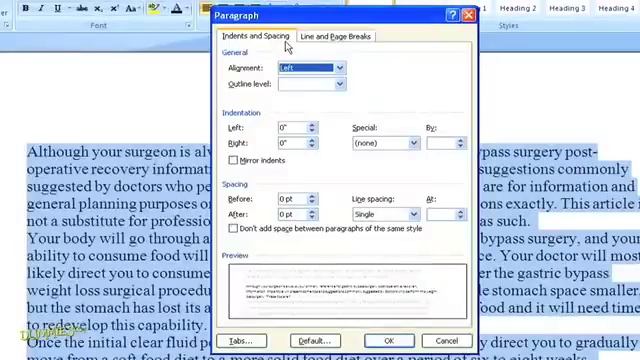Click the Tabs... button

tap(242, 341)
